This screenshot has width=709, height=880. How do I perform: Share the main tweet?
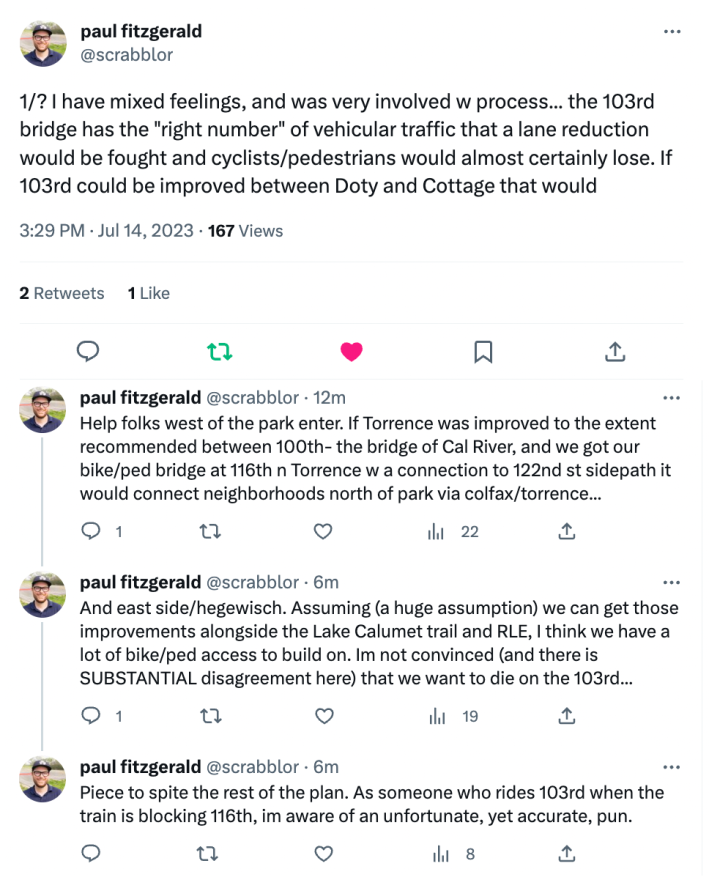click(x=615, y=351)
